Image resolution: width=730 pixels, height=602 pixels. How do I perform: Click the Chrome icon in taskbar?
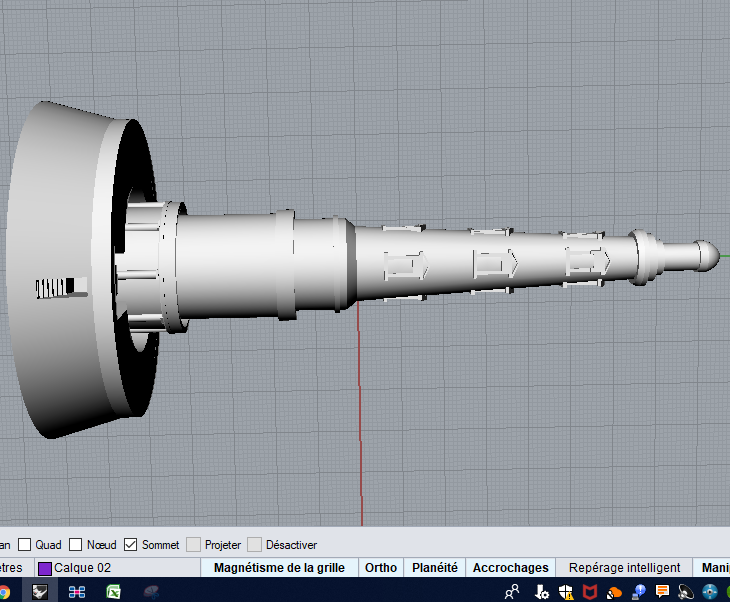[4, 591]
